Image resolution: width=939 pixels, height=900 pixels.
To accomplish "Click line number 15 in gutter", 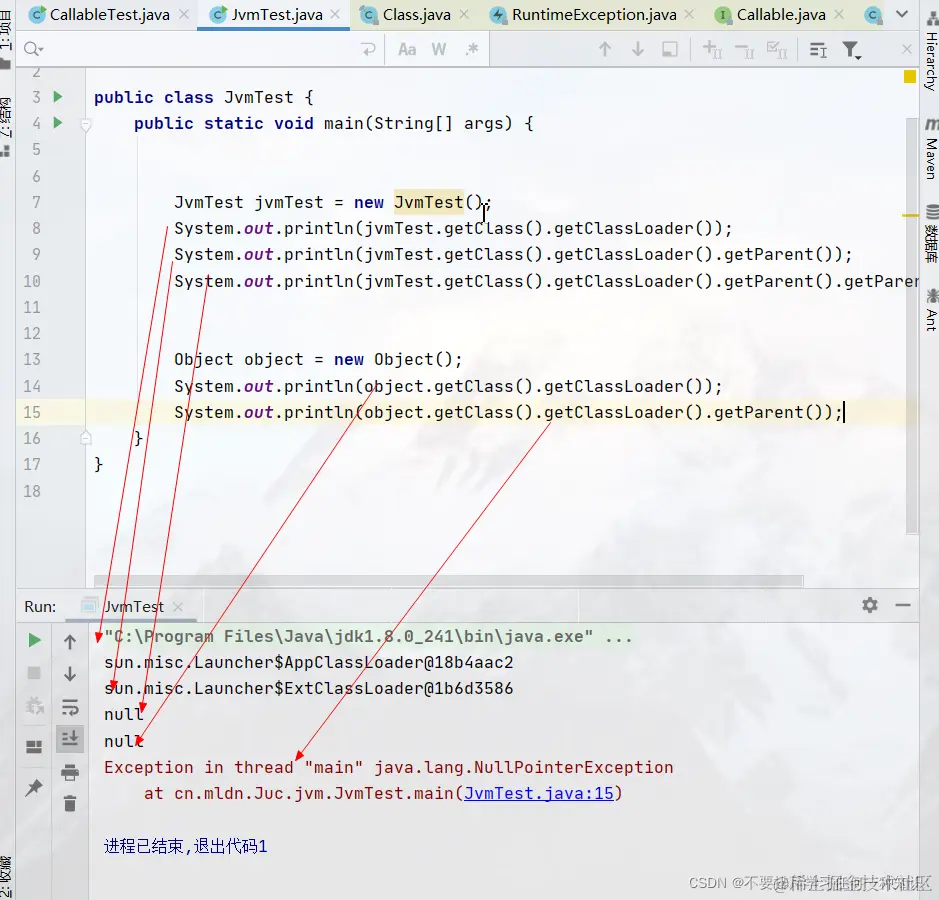I will 32,412.
